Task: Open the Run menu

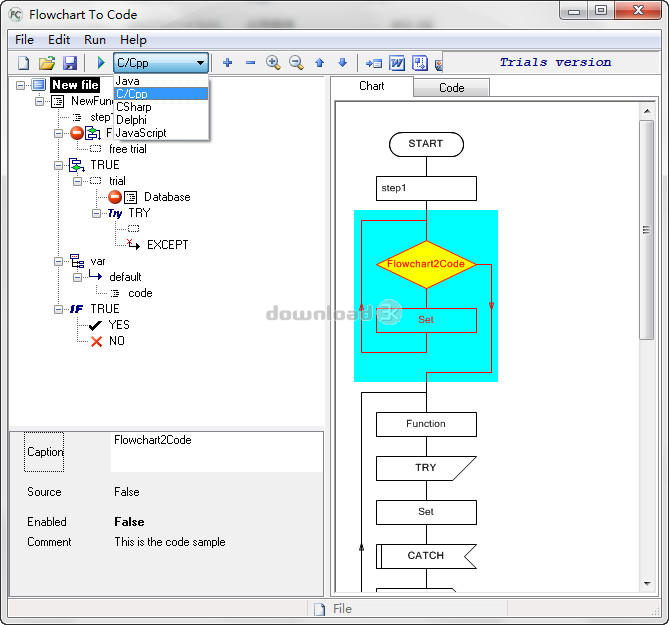Action: click(95, 40)
